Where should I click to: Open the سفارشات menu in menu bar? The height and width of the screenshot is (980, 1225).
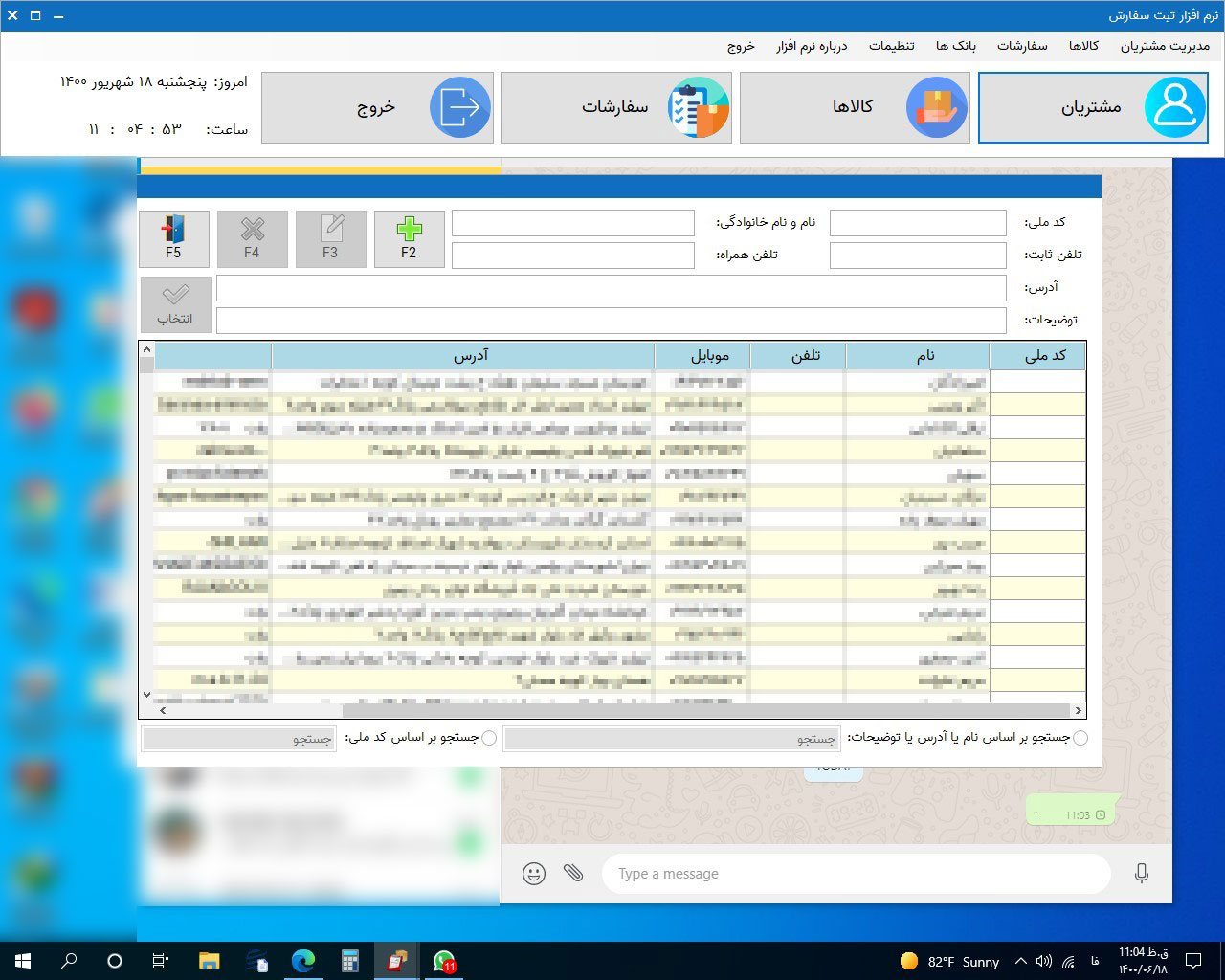tap(1022, 46)
